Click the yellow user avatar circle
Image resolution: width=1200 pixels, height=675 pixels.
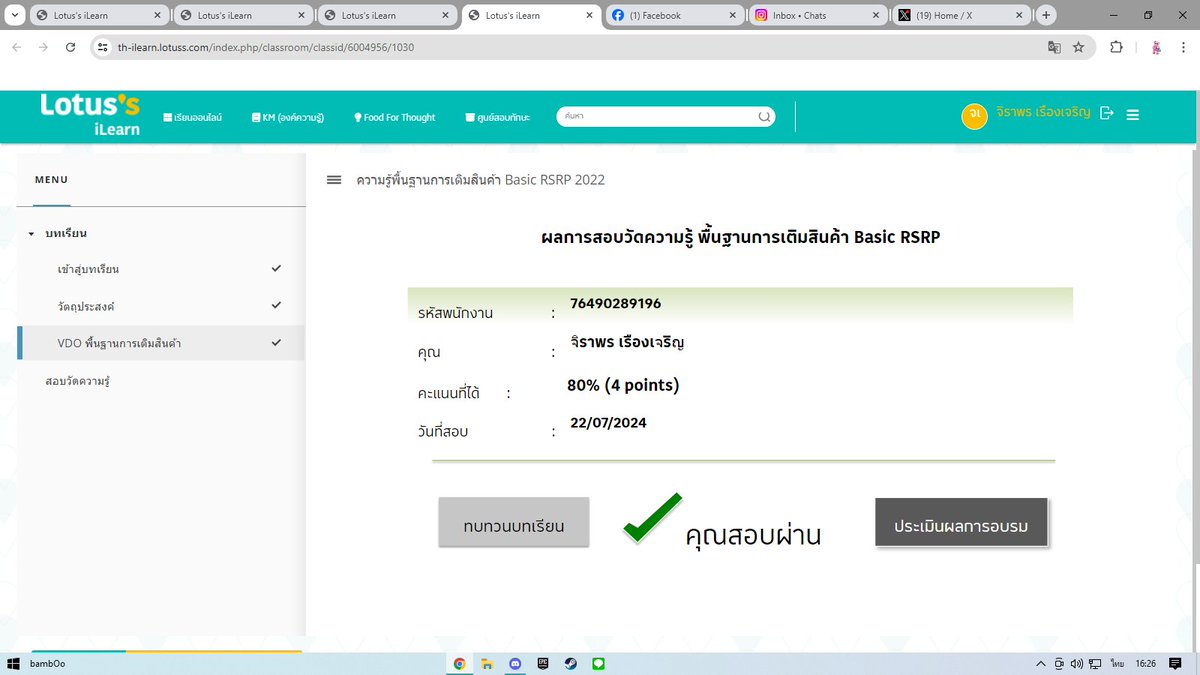973,116
